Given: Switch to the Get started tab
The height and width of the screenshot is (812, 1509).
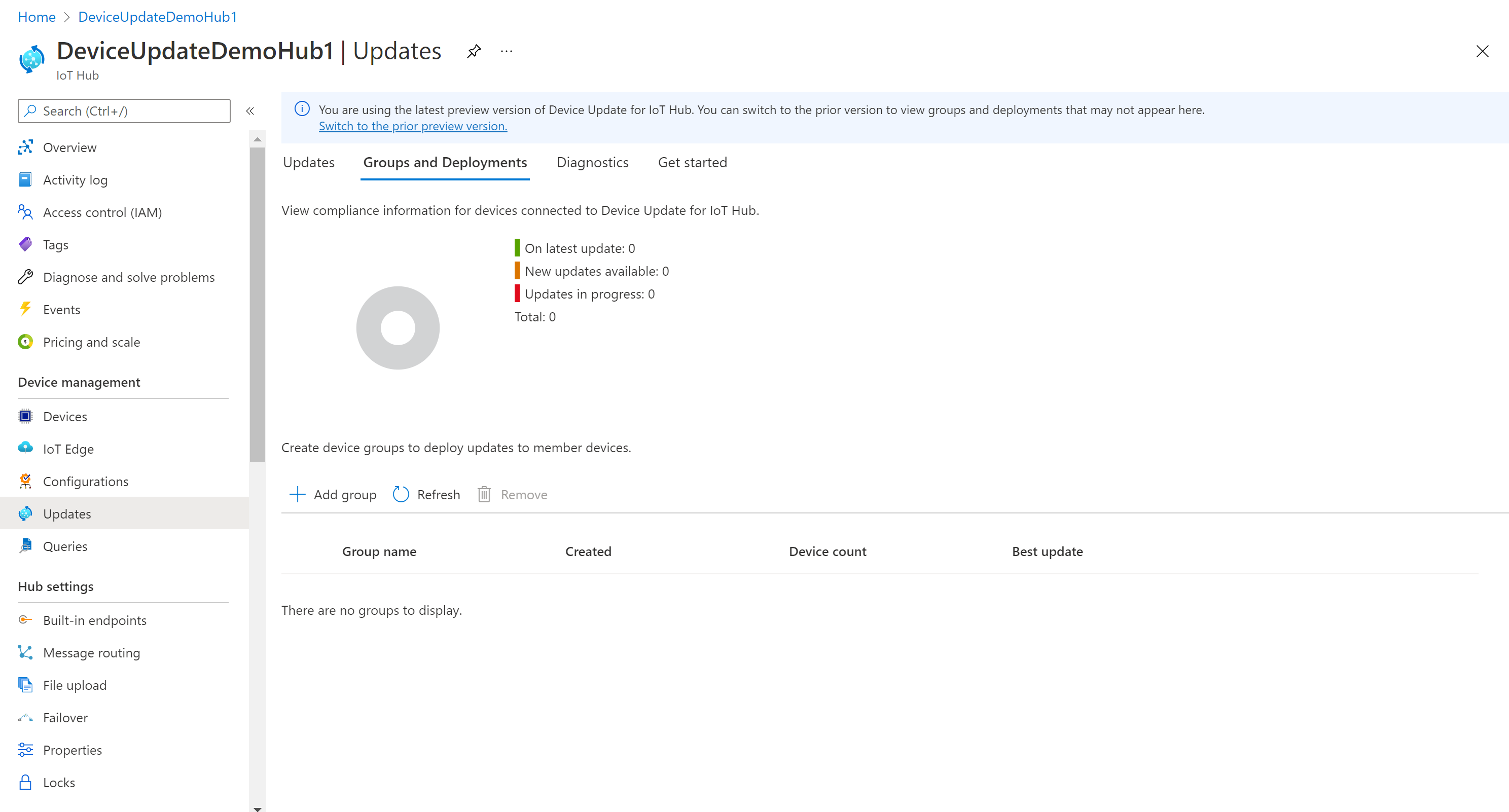Looking at the screenshot, I should tap(692, 162).
